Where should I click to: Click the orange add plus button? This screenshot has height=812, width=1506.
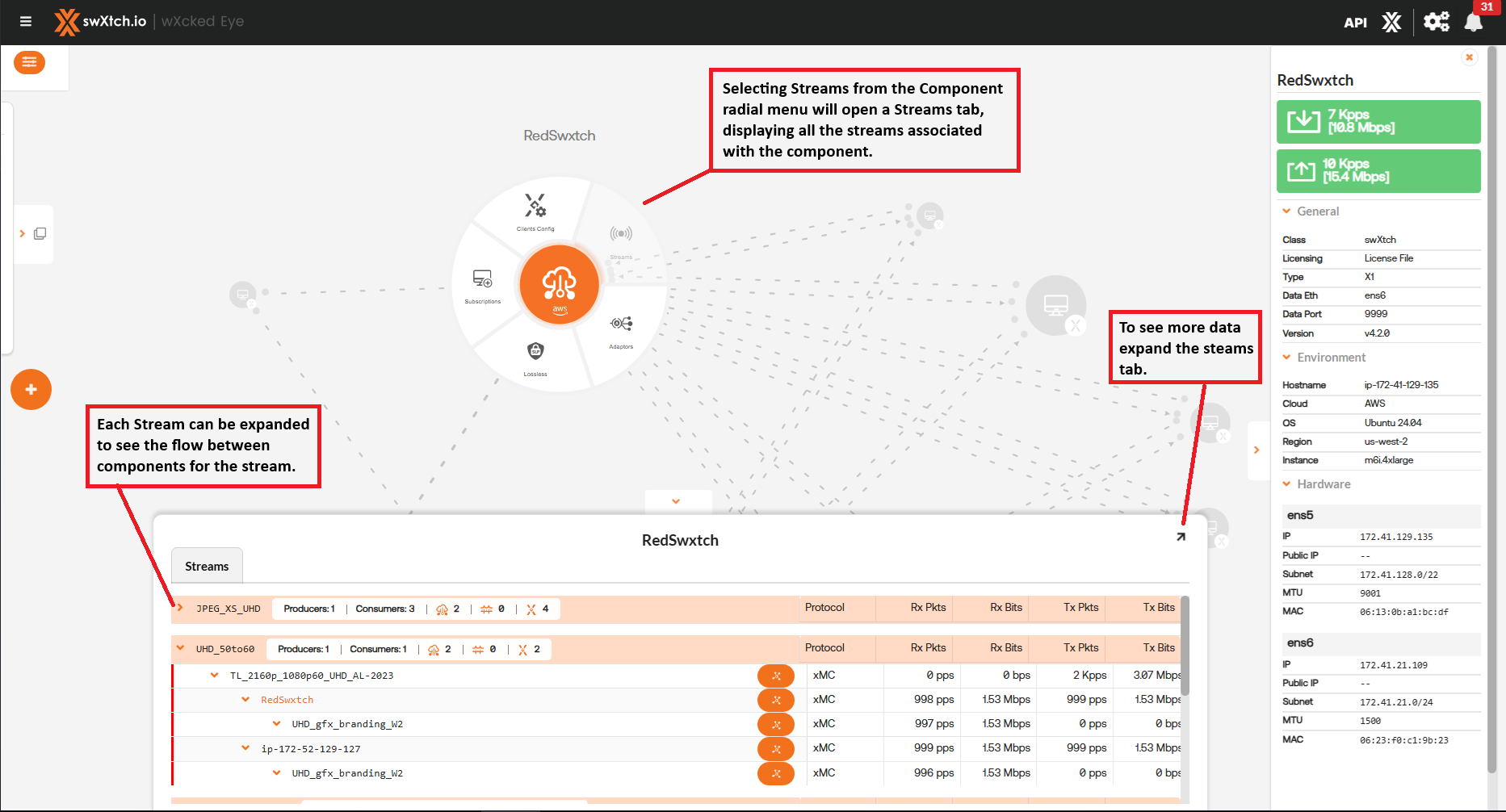(x=31, y=390)
